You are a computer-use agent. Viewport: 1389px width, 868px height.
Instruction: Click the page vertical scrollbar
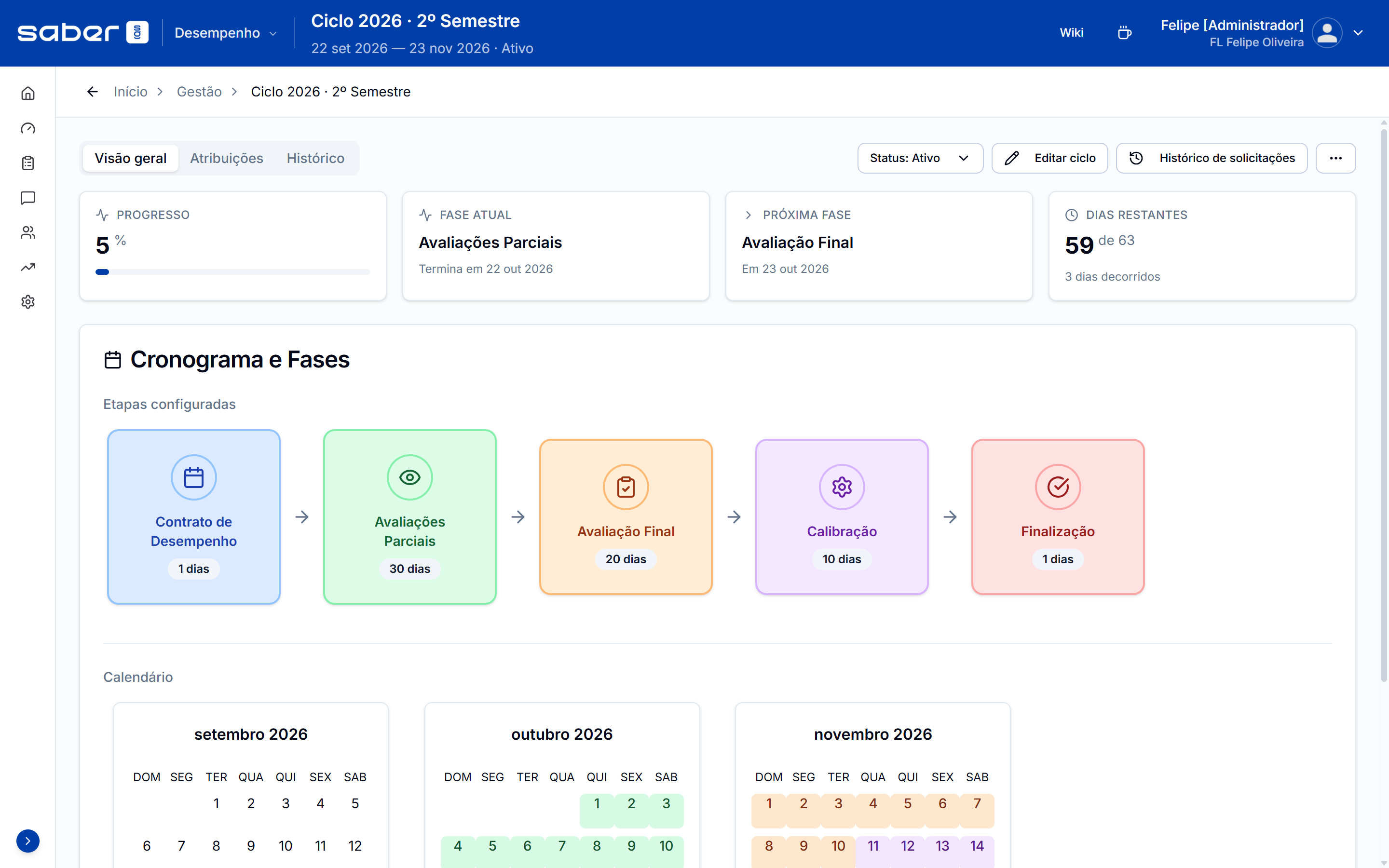(x=1384, y=405)
